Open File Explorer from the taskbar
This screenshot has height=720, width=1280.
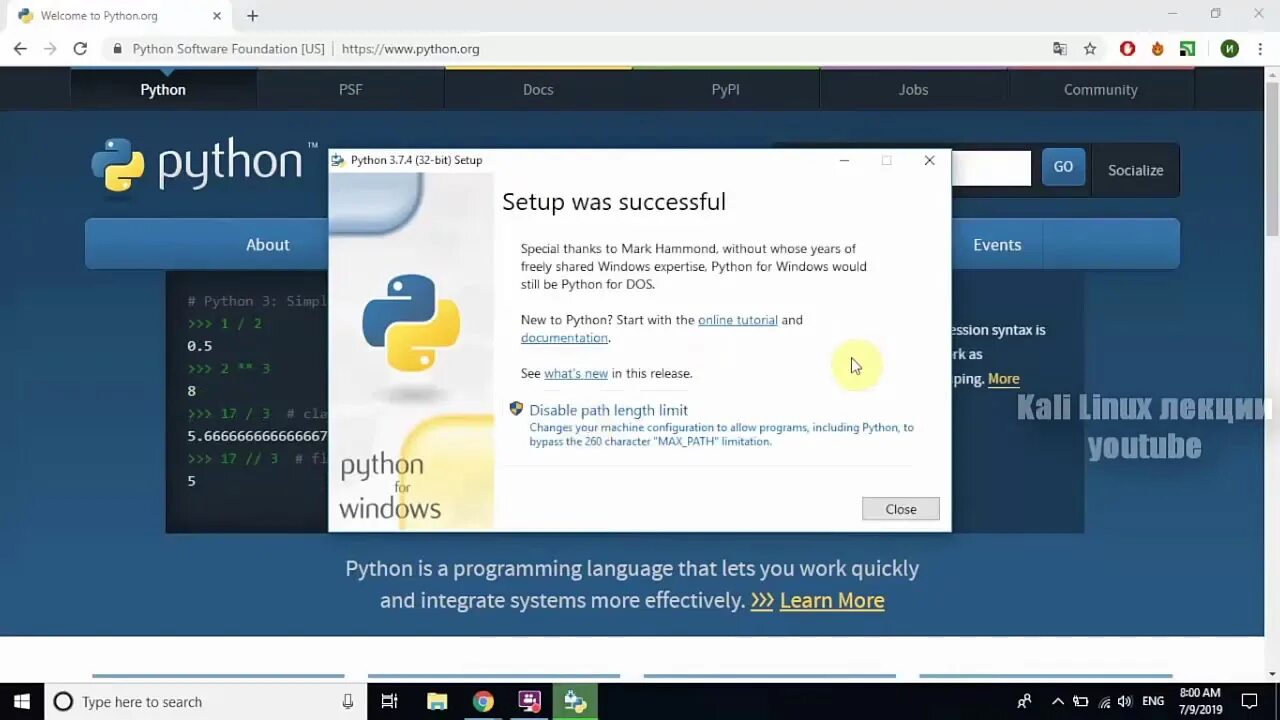(x=437, y=701)
